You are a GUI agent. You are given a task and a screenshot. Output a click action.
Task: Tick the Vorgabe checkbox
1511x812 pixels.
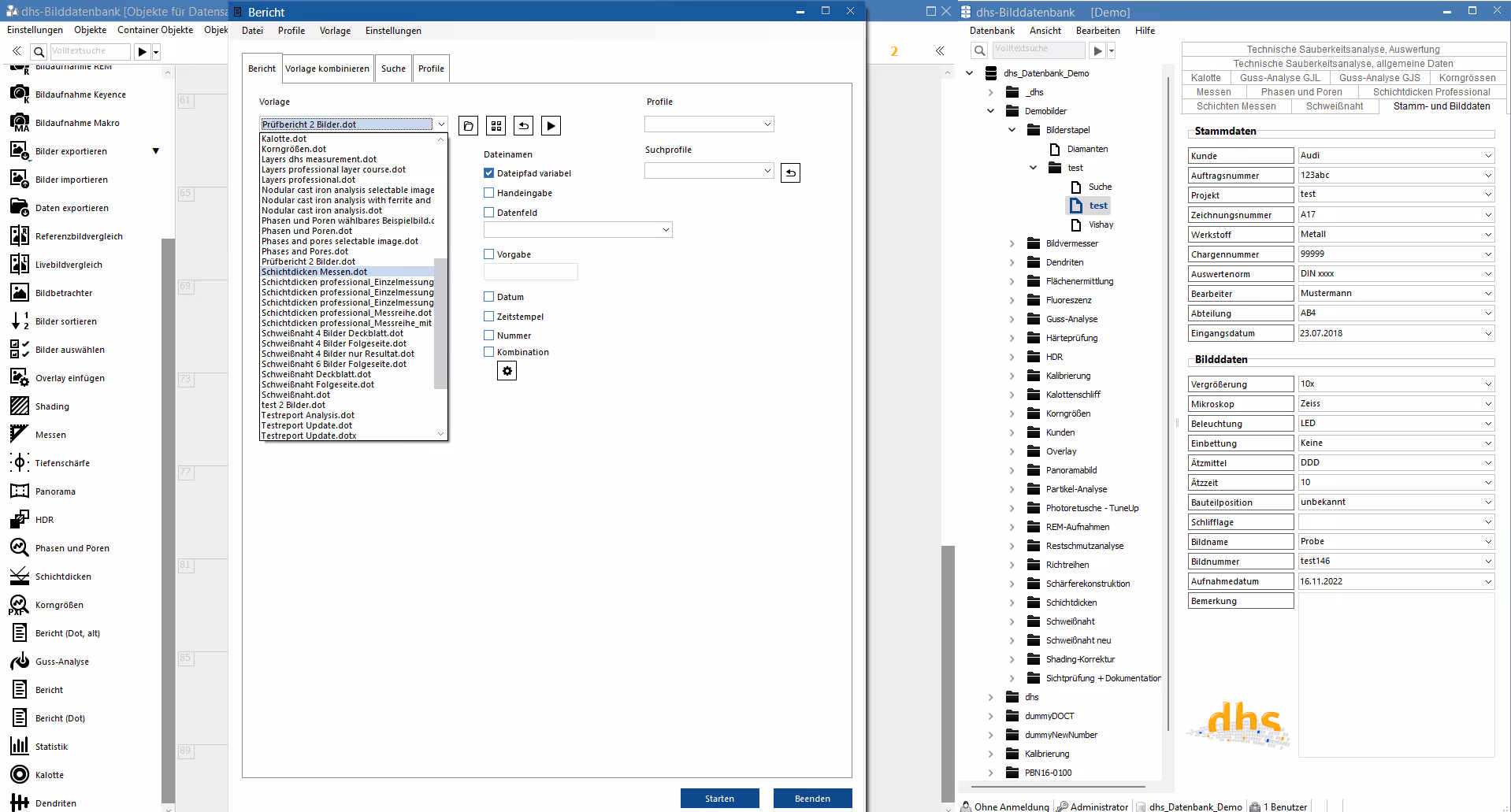[488, 254]
